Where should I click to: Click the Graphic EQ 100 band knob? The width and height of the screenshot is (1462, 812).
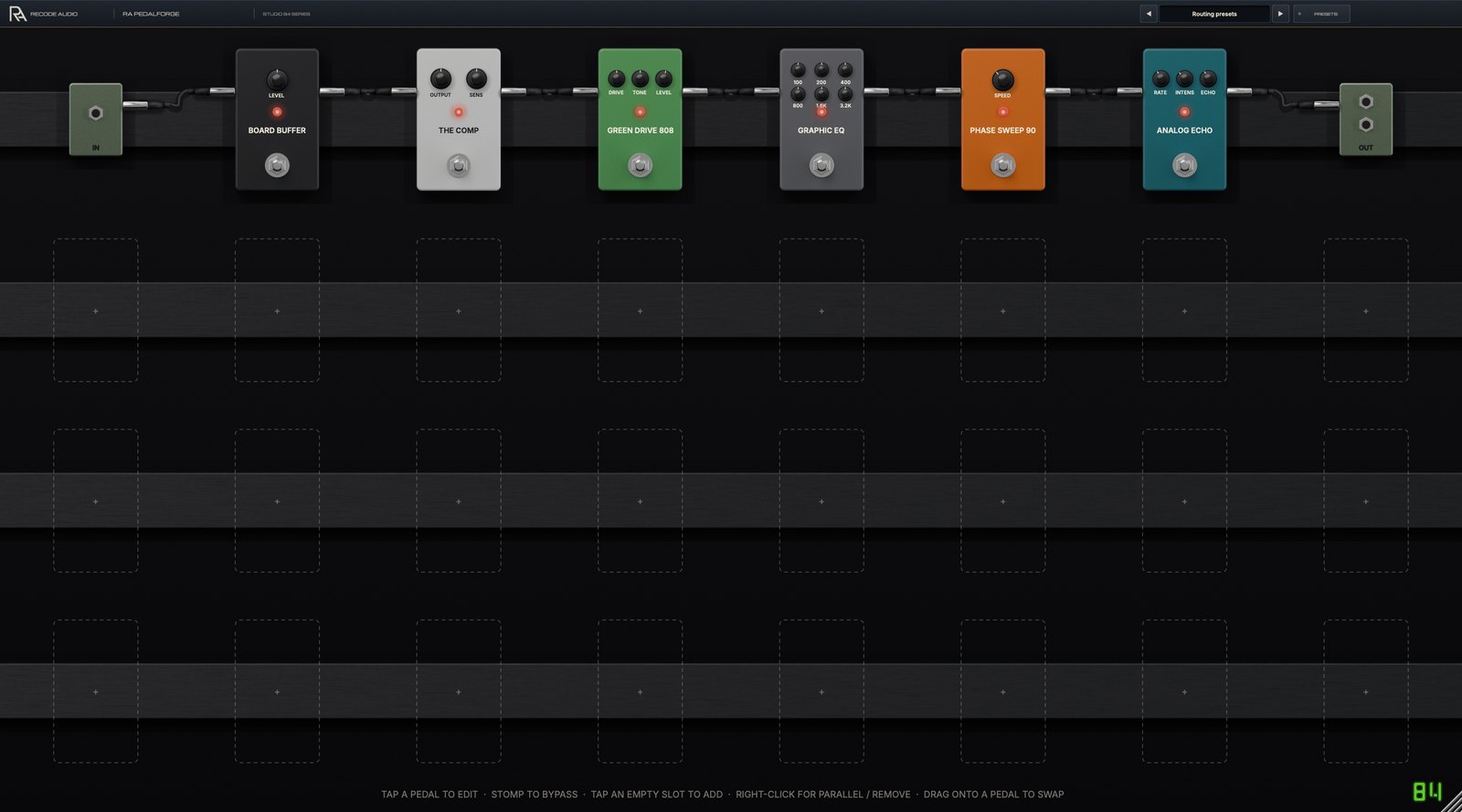[798, 69]
